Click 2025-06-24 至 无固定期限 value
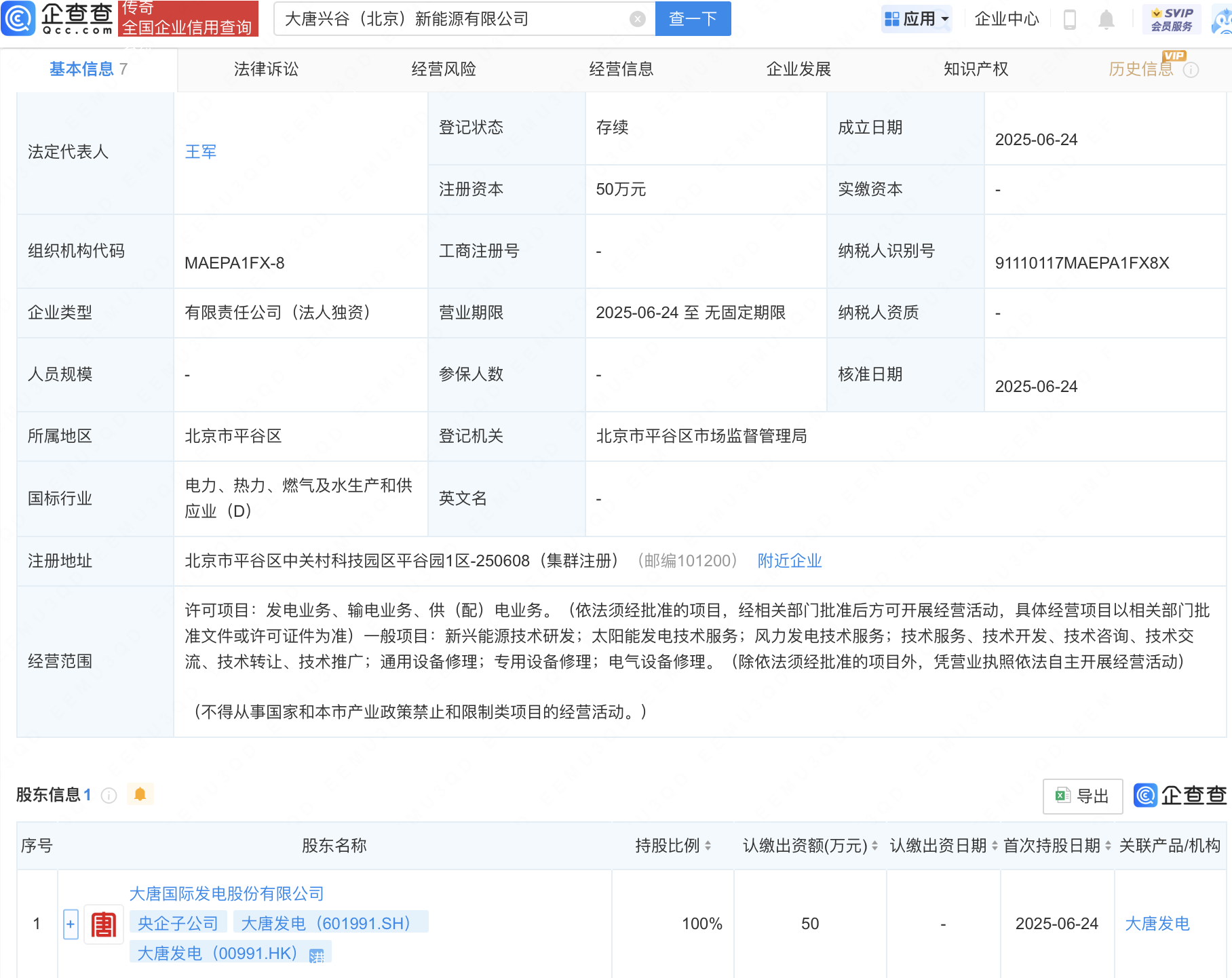1232x978 pixels. pyautogui.click(x=691, y=313)
